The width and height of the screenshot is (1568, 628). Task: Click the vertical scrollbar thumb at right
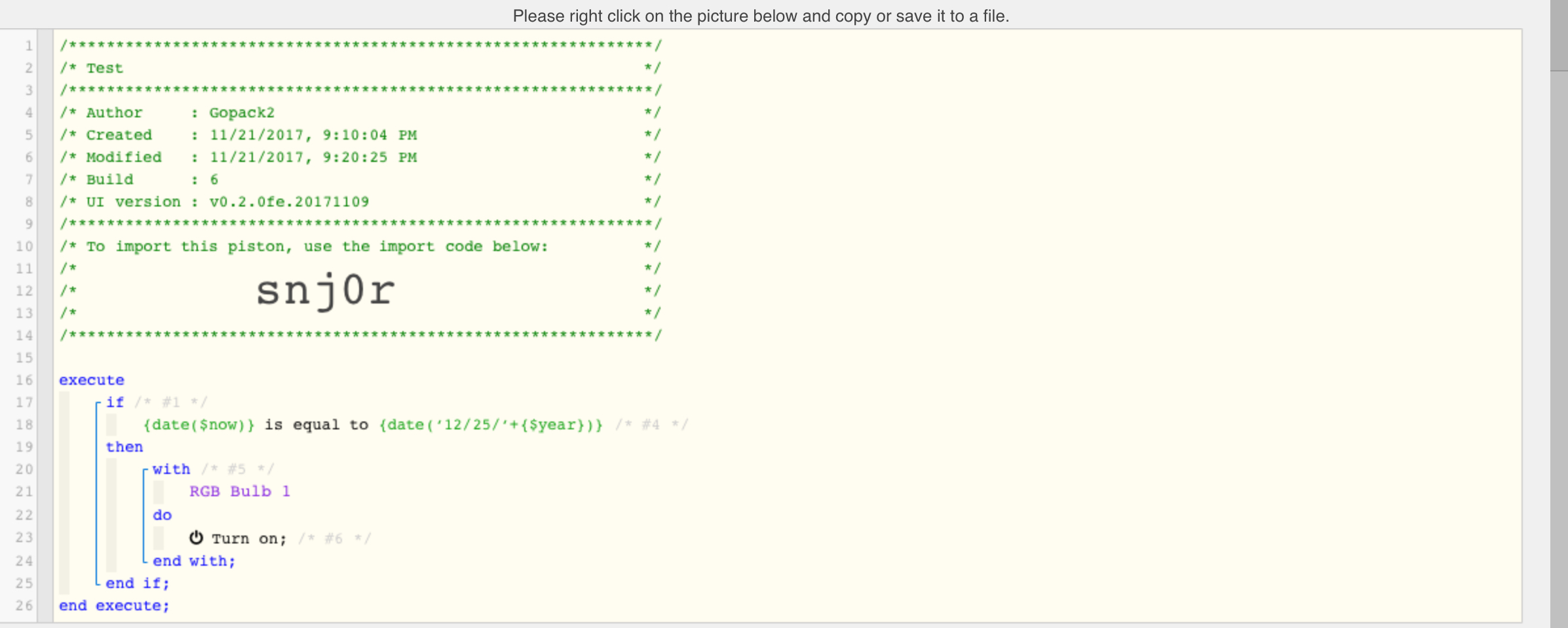point(1559,35)
